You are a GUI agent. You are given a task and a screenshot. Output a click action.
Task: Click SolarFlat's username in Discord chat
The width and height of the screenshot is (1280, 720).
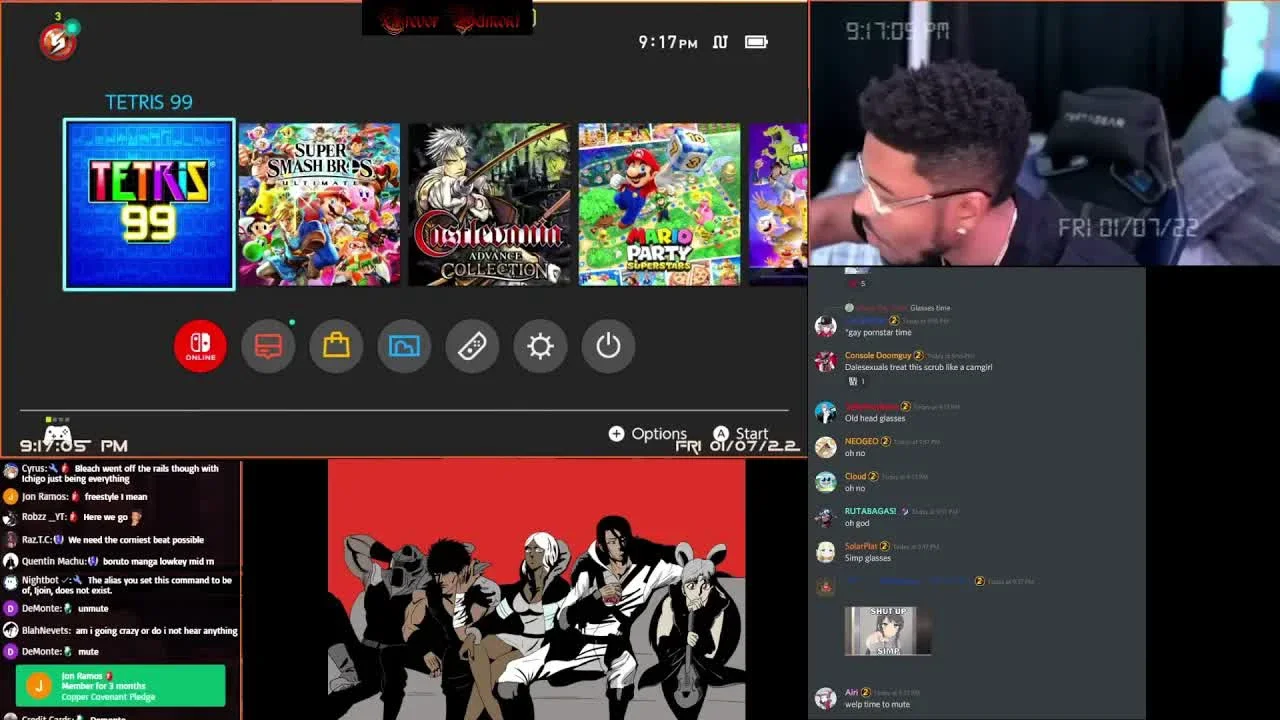[861, 546]
